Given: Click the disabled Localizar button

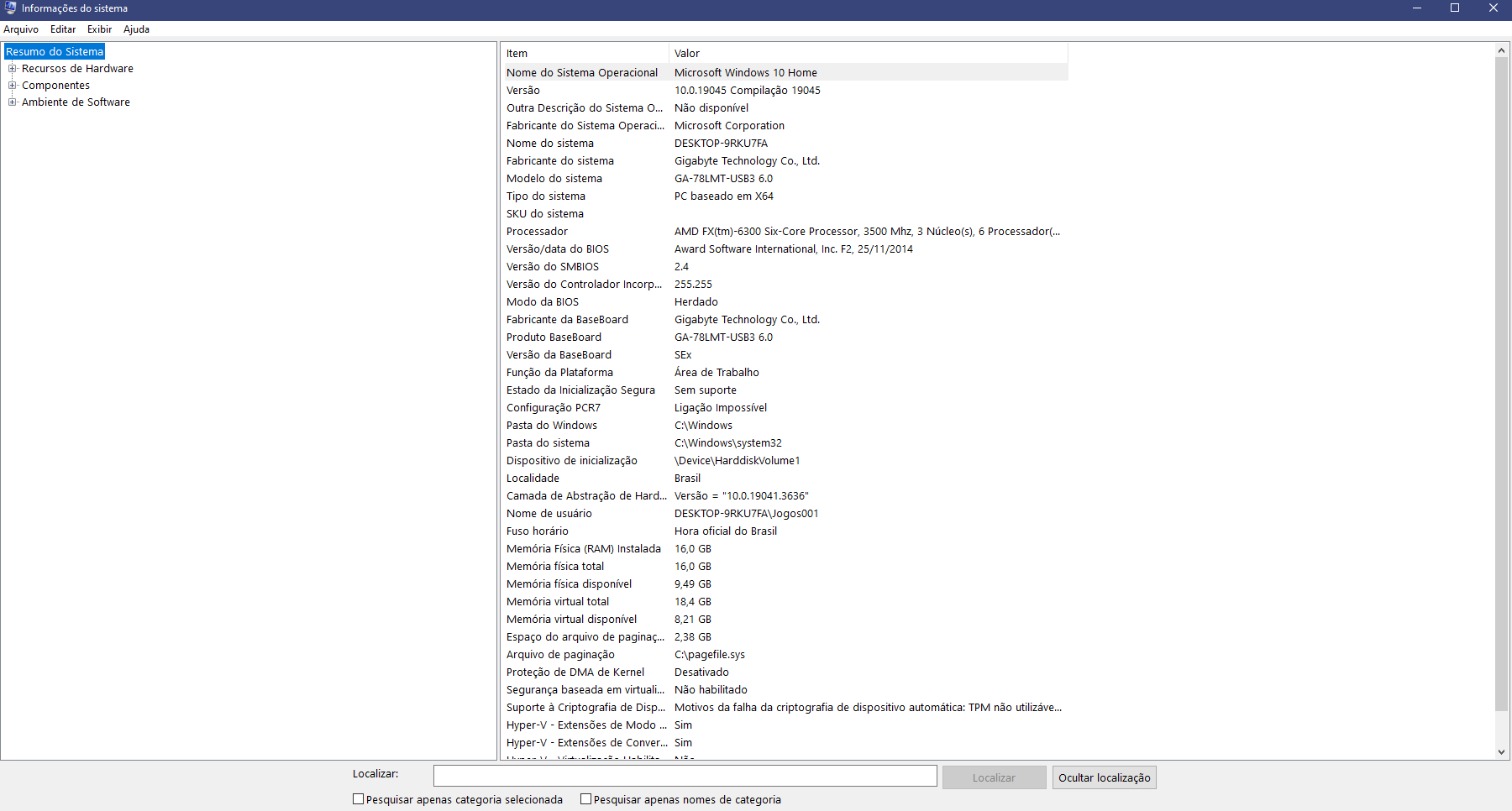Looking at the screenshot, I should pos(994,777).
